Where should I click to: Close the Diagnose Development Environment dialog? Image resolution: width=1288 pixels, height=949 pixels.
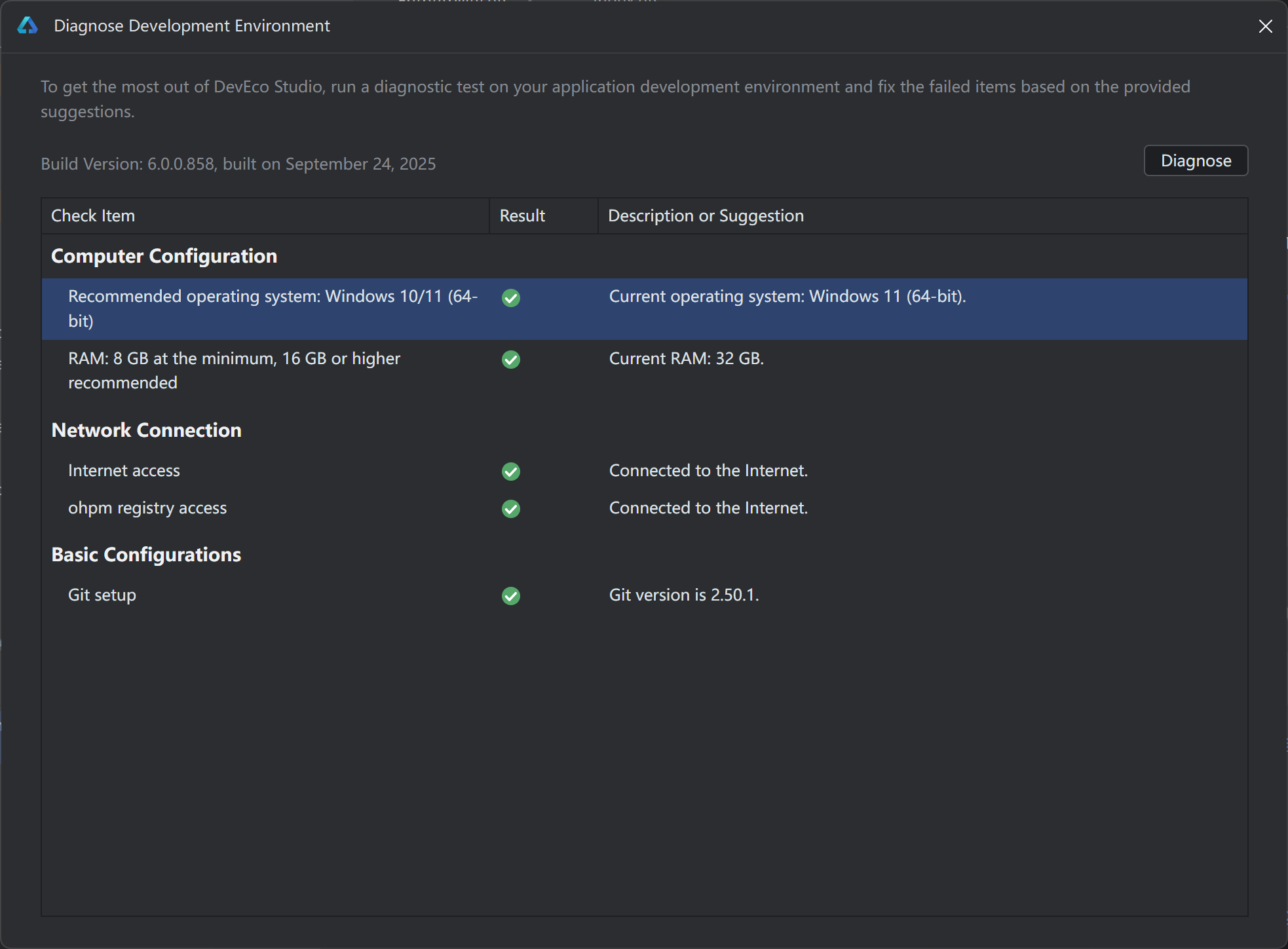click(1265, 26)
